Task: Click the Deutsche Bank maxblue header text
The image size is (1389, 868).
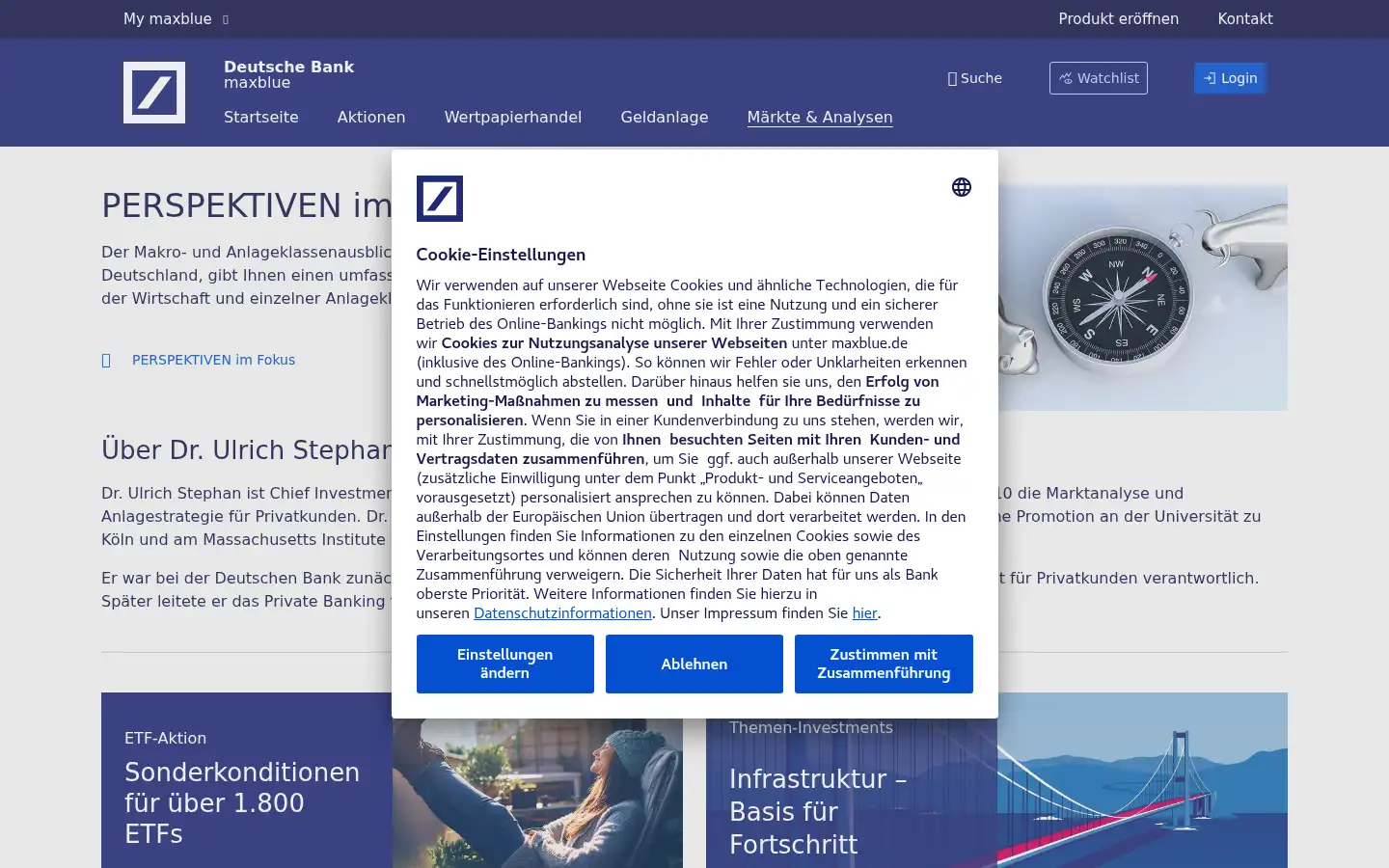Action: point(288,74)
